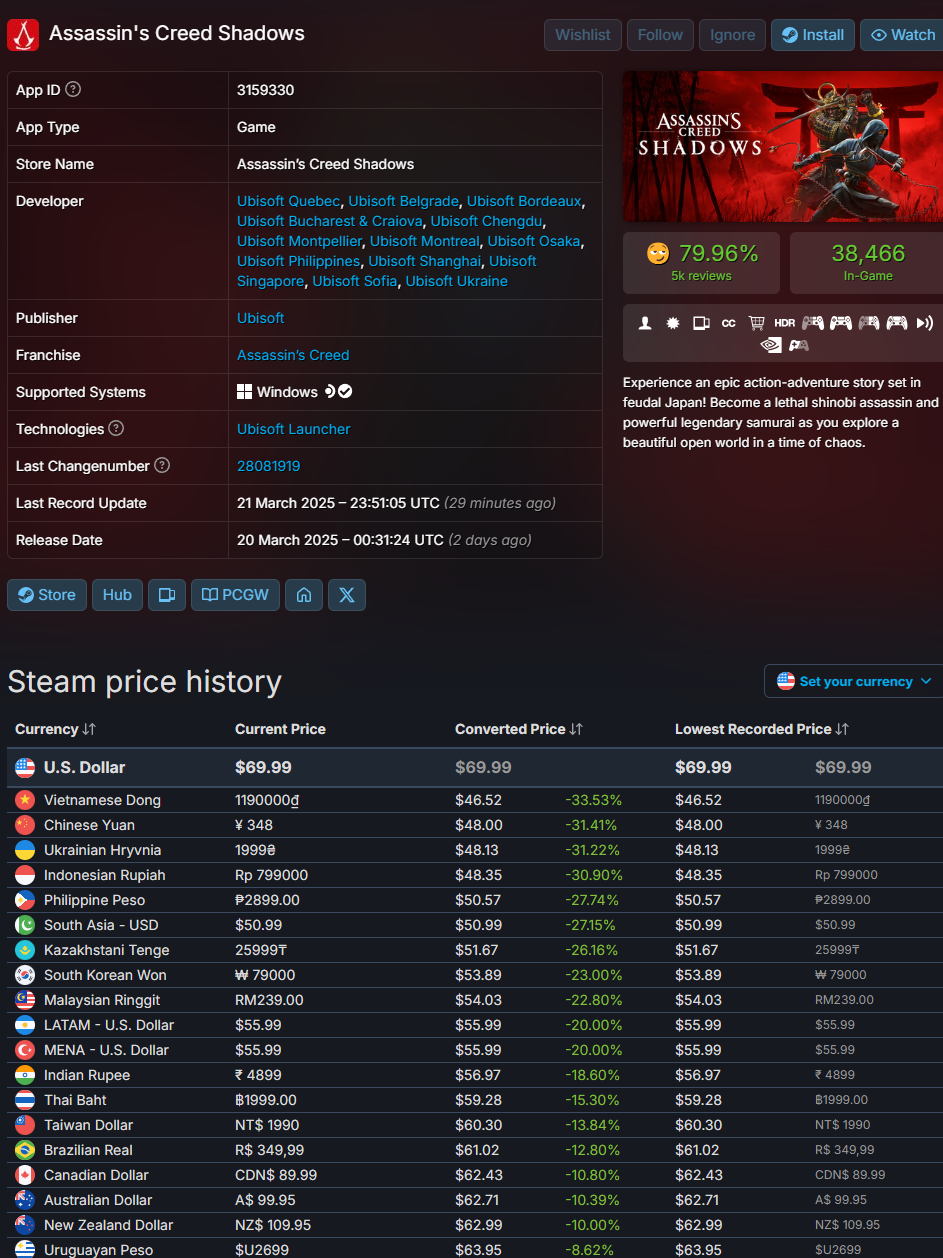
Task: Open the Ubisoft Montreal developer link
Action: tap(425, 241)
